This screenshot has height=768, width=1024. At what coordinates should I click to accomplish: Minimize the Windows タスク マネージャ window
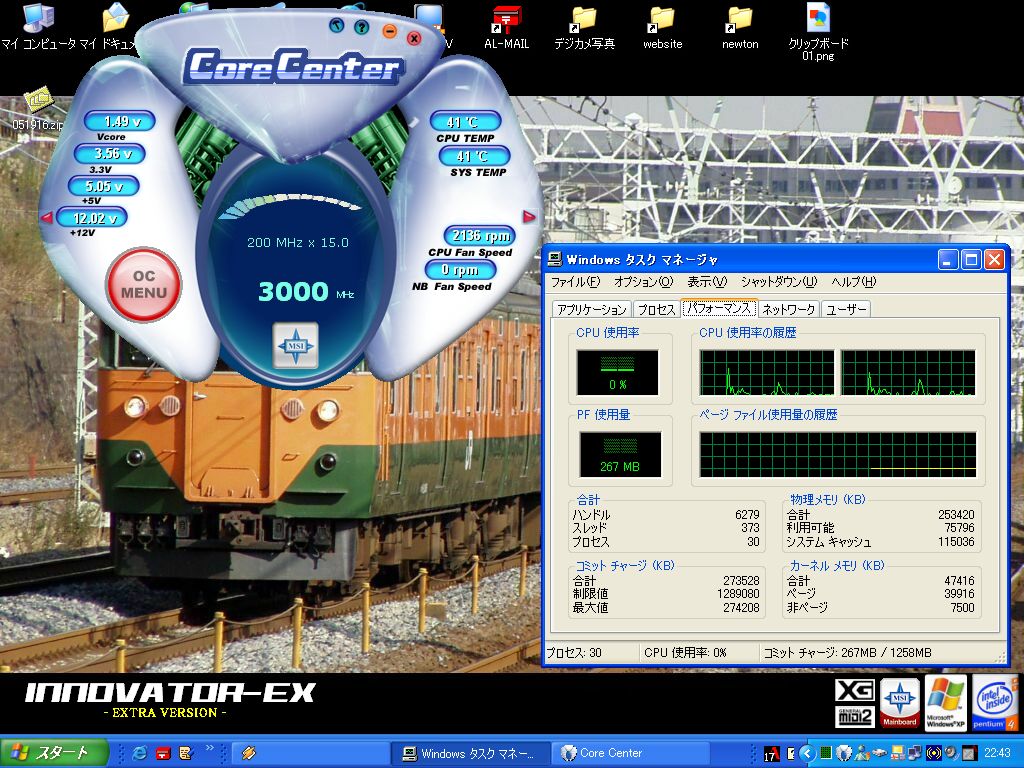[x=948, y=260]
